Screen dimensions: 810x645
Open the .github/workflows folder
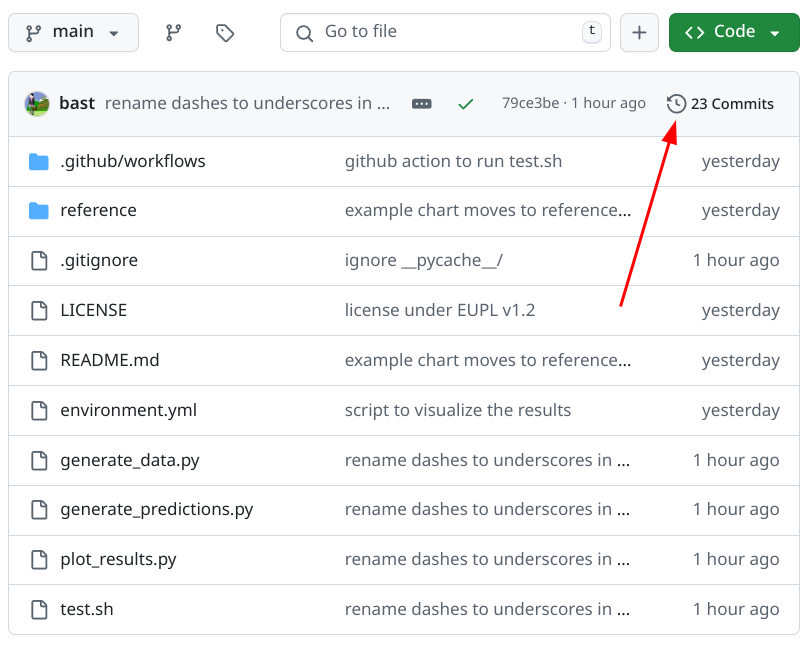[133, 161]
